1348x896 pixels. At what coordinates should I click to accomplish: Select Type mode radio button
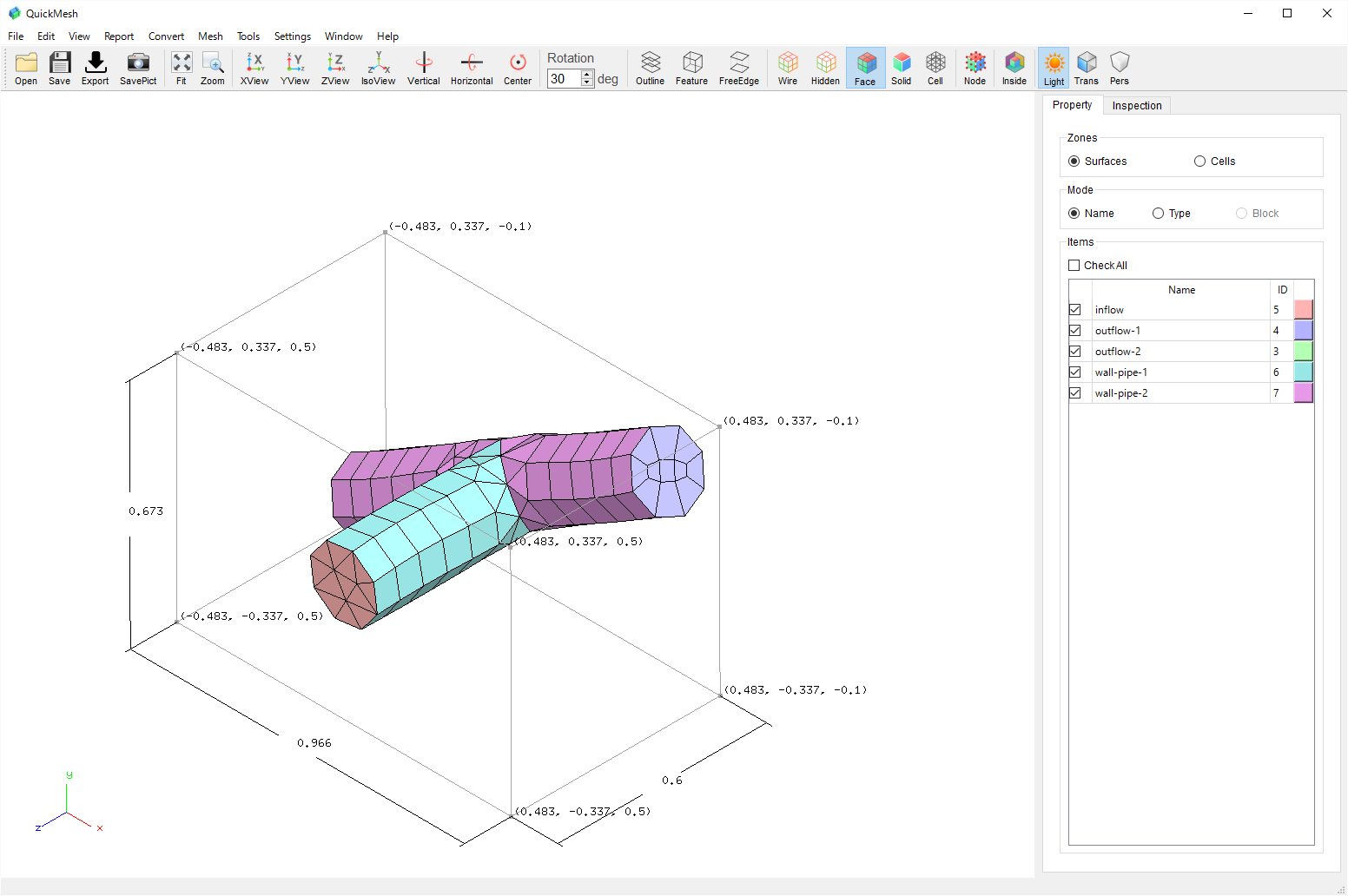[x=1159, y=214]
